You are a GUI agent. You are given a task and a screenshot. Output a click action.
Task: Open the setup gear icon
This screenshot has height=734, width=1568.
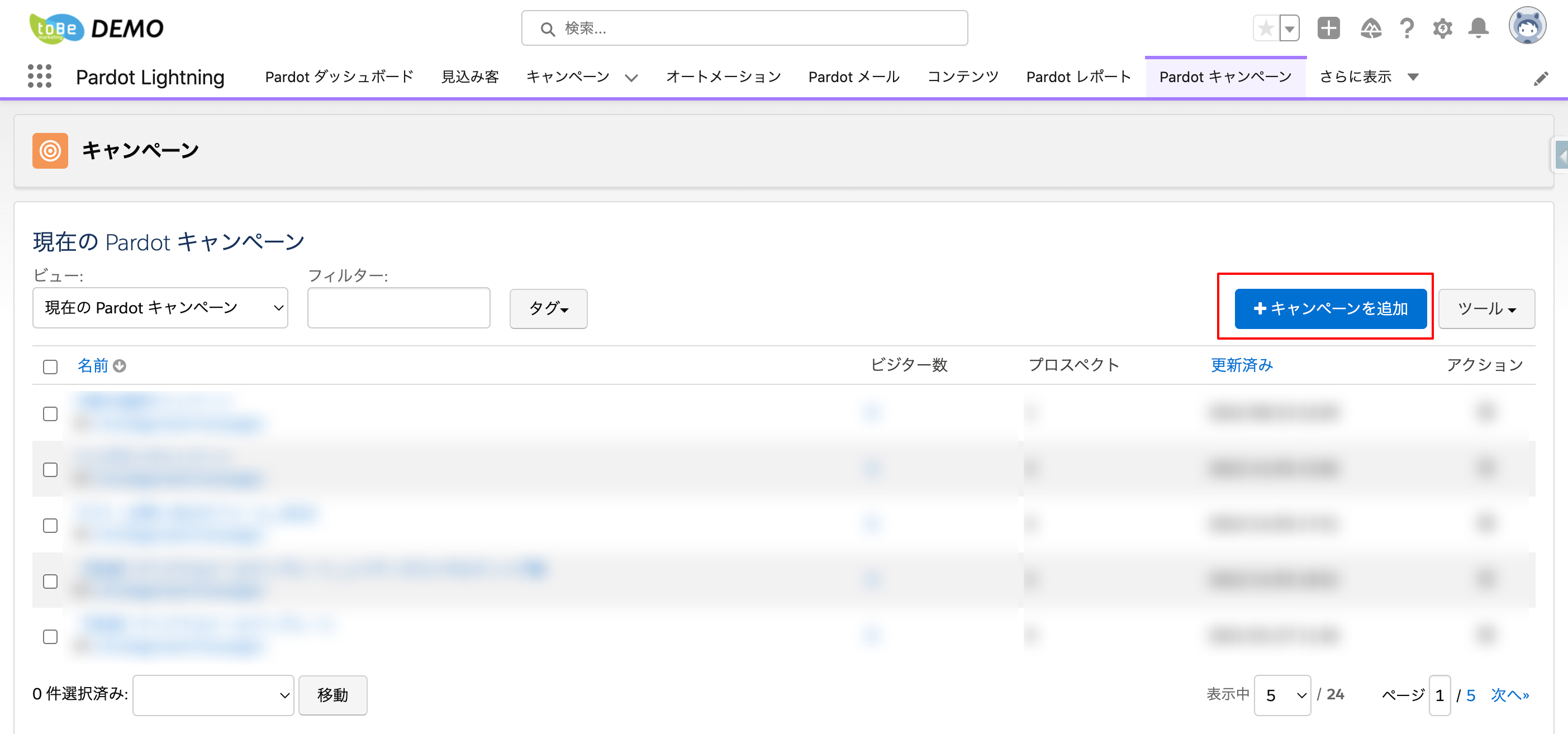point(1442,28)
